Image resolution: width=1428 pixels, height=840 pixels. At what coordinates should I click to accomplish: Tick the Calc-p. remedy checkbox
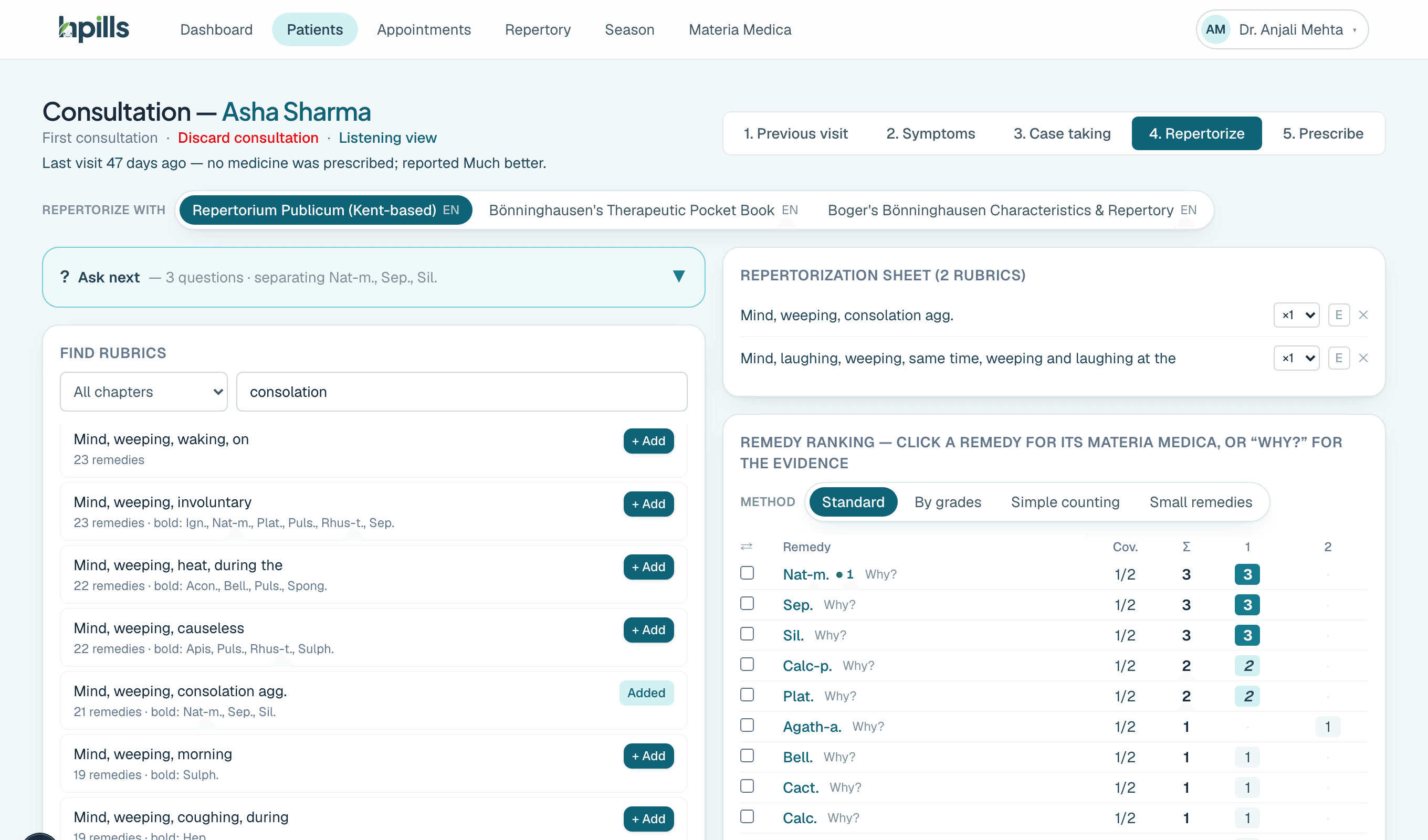747,664
